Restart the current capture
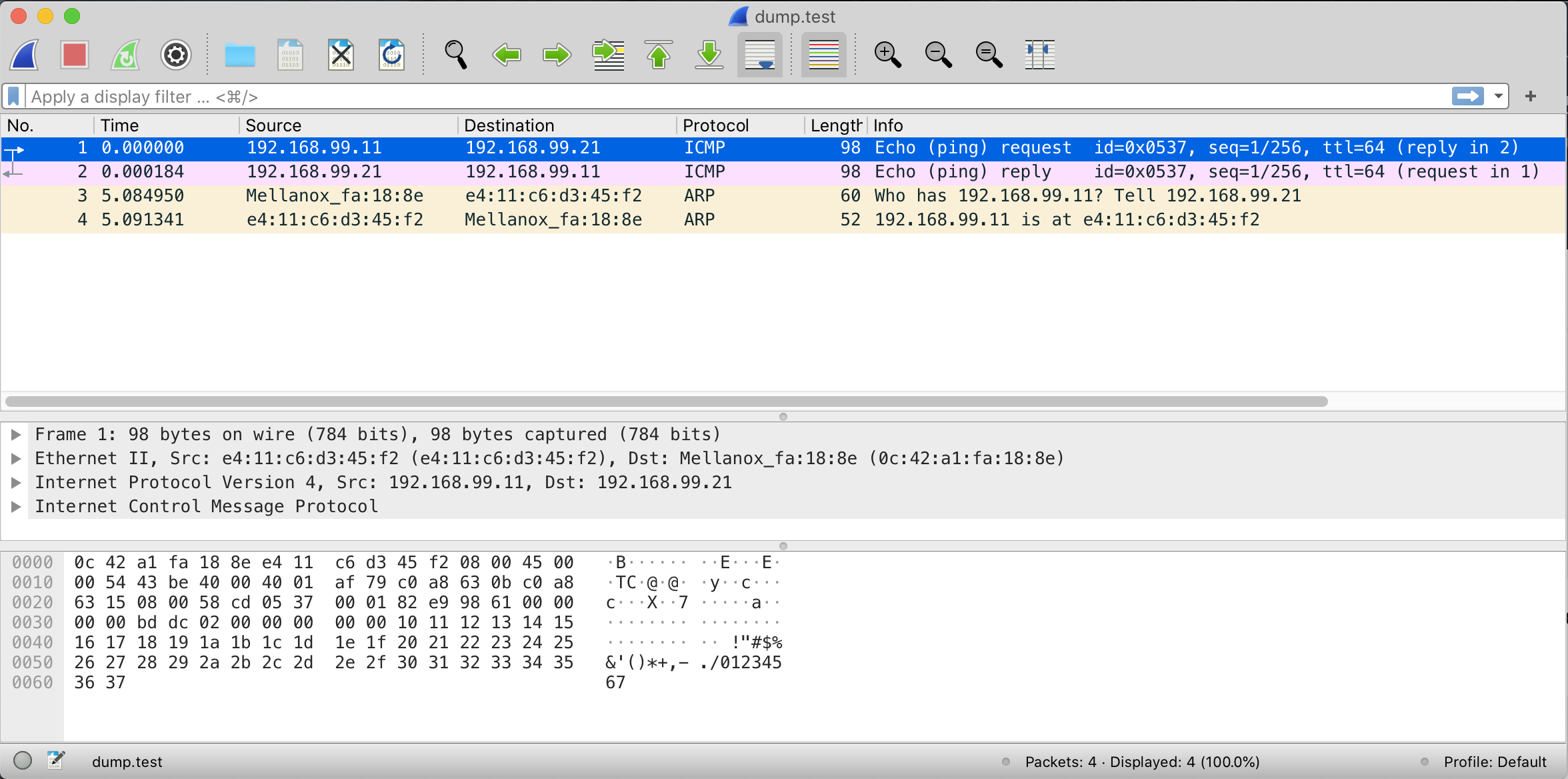1568x779 pixels. point(125,55)
